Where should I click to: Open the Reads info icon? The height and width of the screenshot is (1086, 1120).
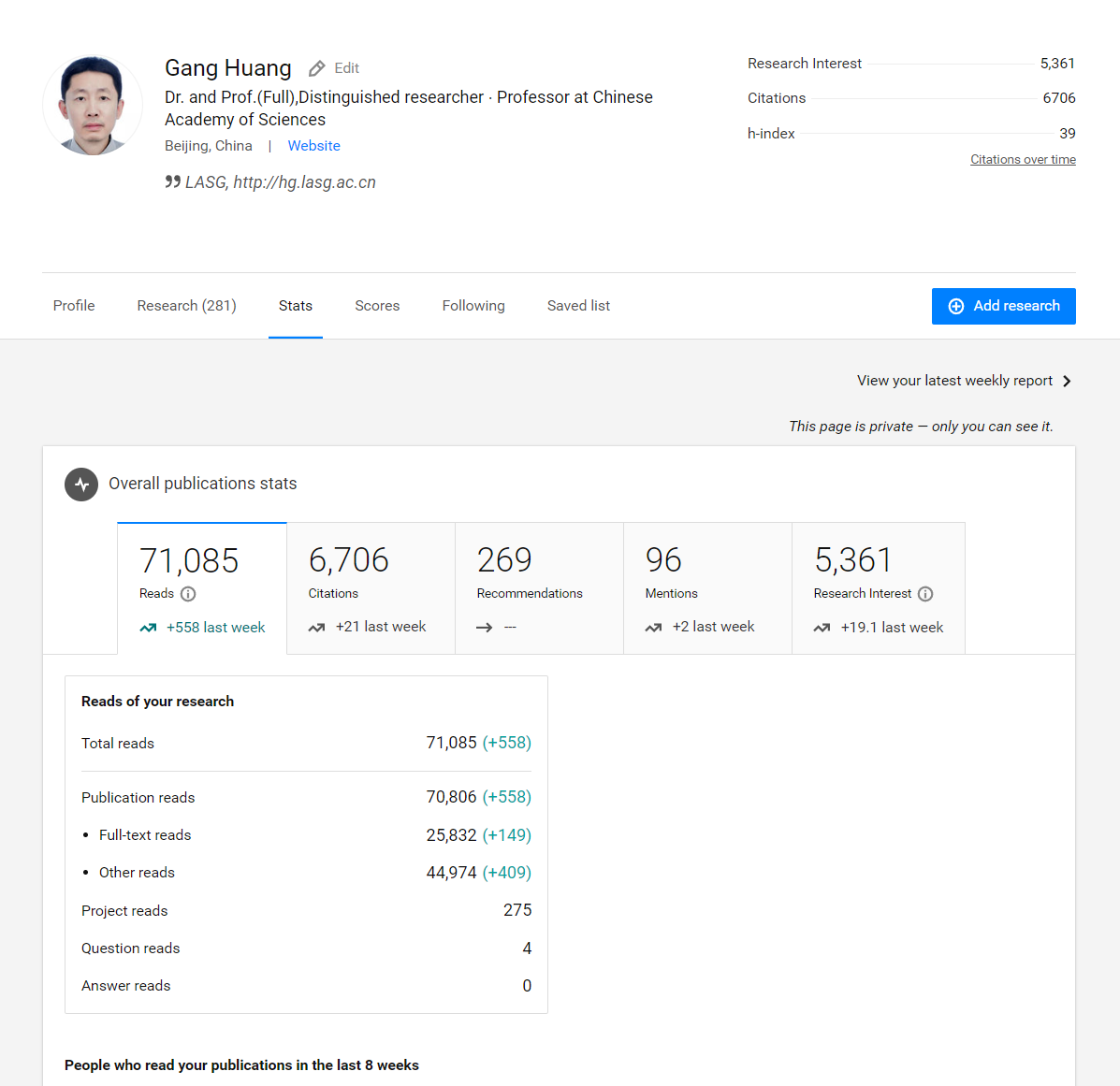point(188,594)
